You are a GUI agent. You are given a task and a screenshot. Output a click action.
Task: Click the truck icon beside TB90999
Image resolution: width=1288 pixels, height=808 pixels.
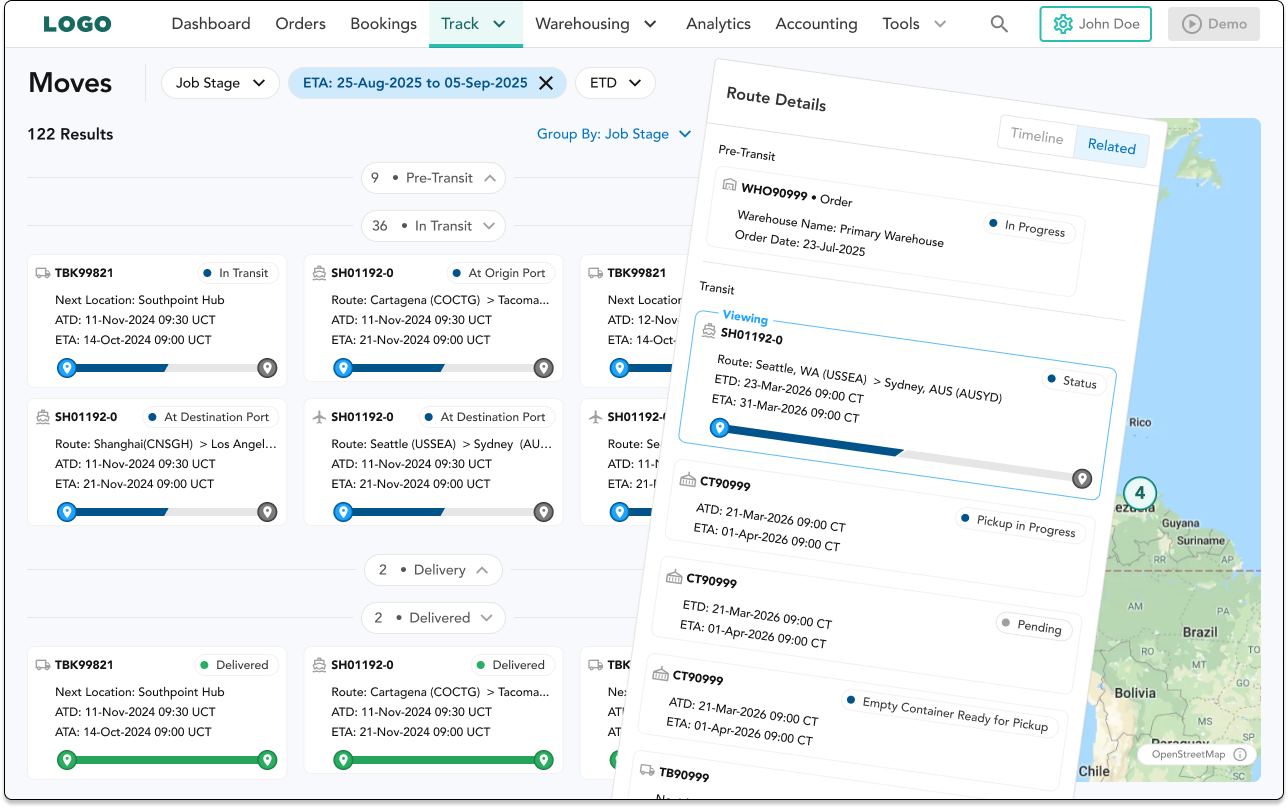[647, 770]
